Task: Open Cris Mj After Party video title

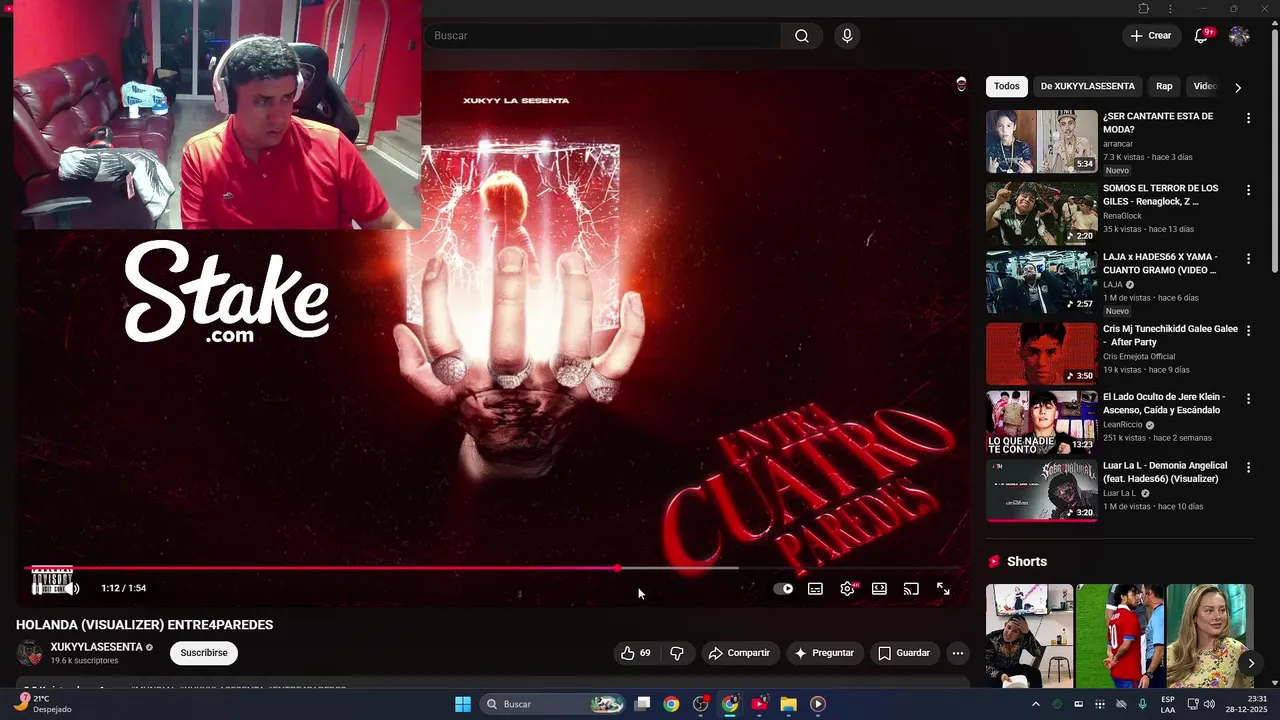Action: 1170,335
